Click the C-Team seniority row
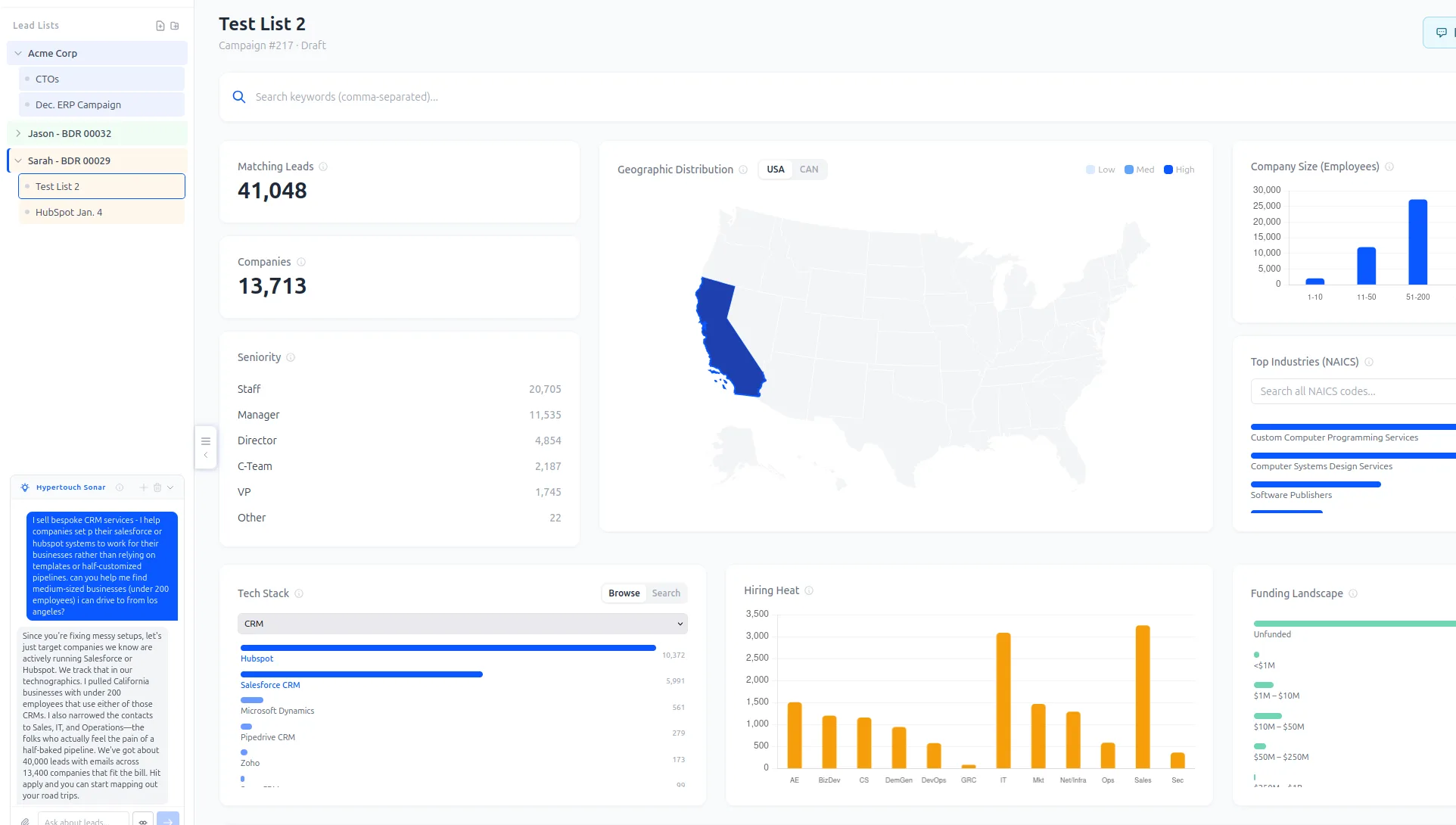Screen dimensions: 1456x825 tap(400, 466)
